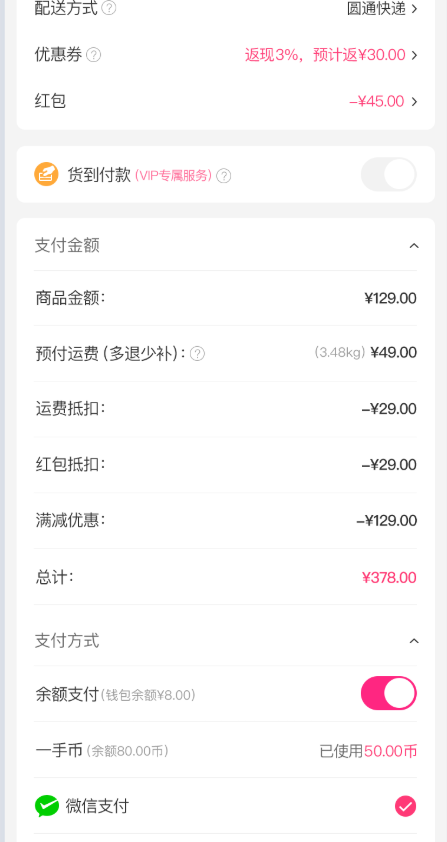Collapse the 支付方式 section chevron
The height and width of the screenshot is (842, 447).
414,641
